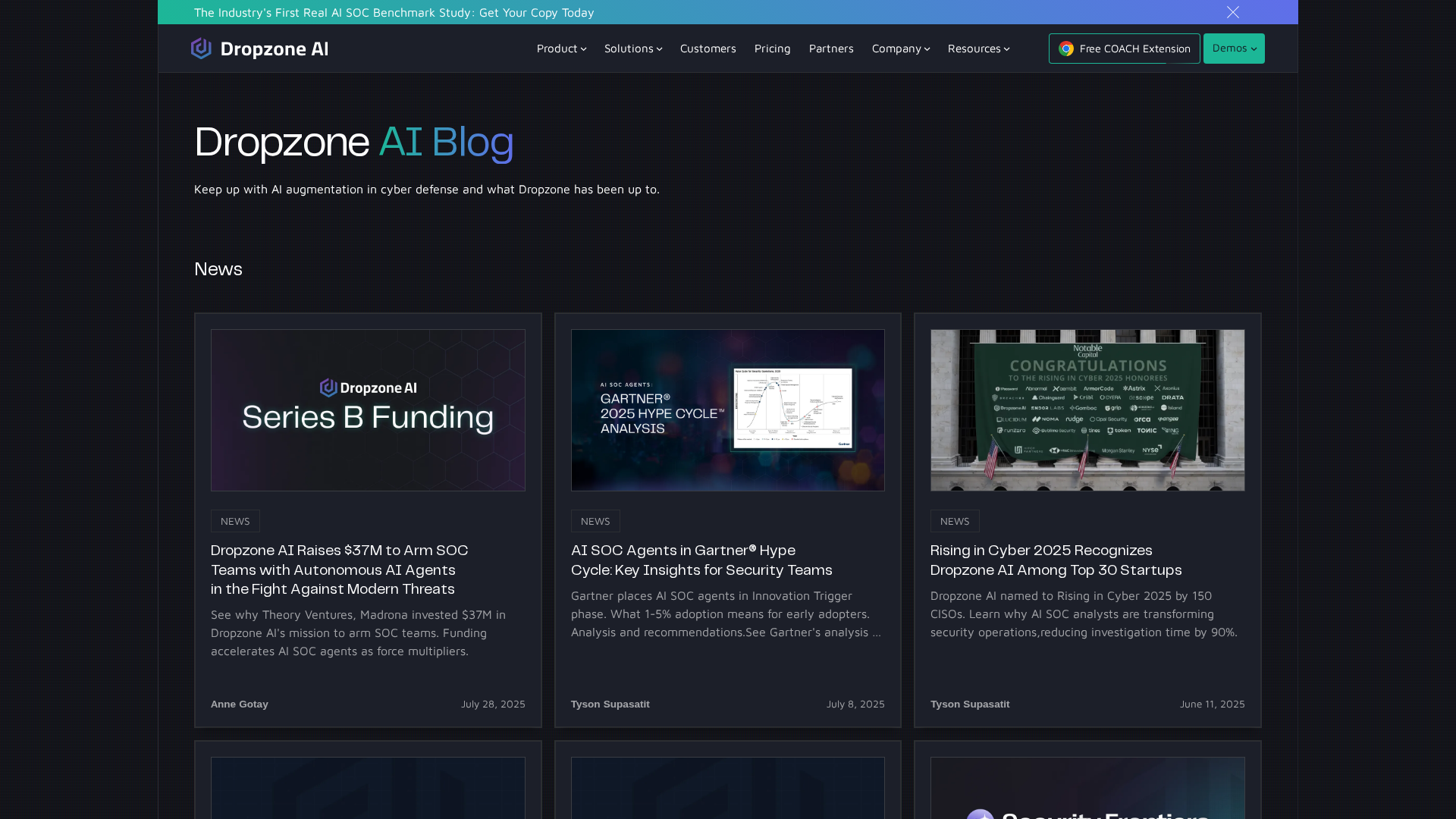Screen dimensions: 1456x819
Task: Open the Rising in Cyber congratulations banner image
Action: coord(1087,410)
